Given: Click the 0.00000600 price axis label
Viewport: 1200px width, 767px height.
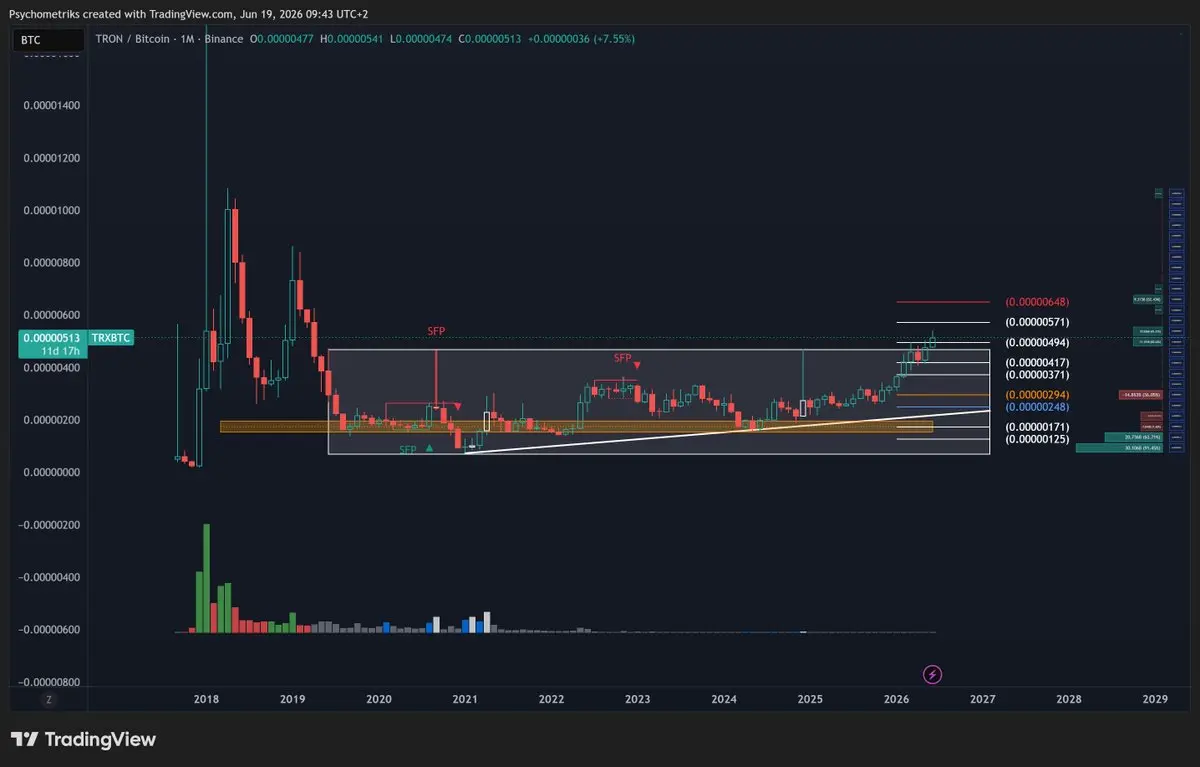Looking at the screenshot, I should [x=52, y=315].
